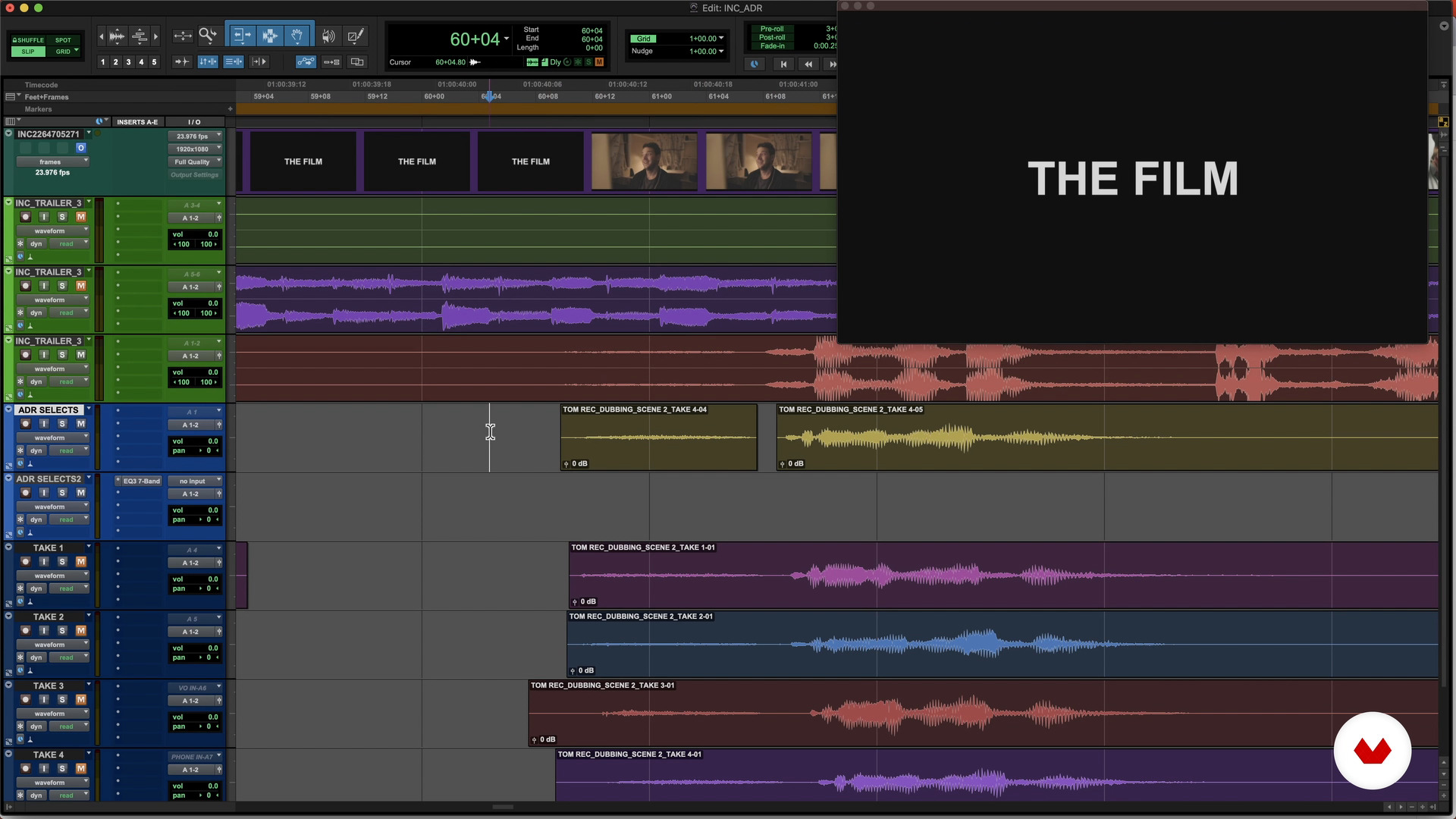1456x819 pixels.
Task: Open the Grid value dropdown arrow
Action: click(721, 39)
